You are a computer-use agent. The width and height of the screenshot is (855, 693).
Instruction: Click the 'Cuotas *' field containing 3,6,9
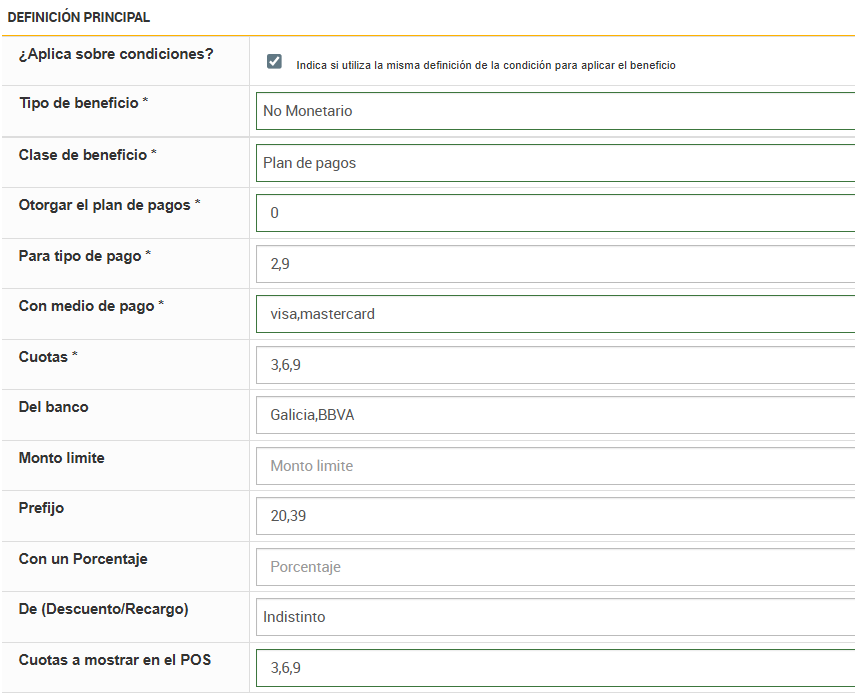[x=555, y=365]
